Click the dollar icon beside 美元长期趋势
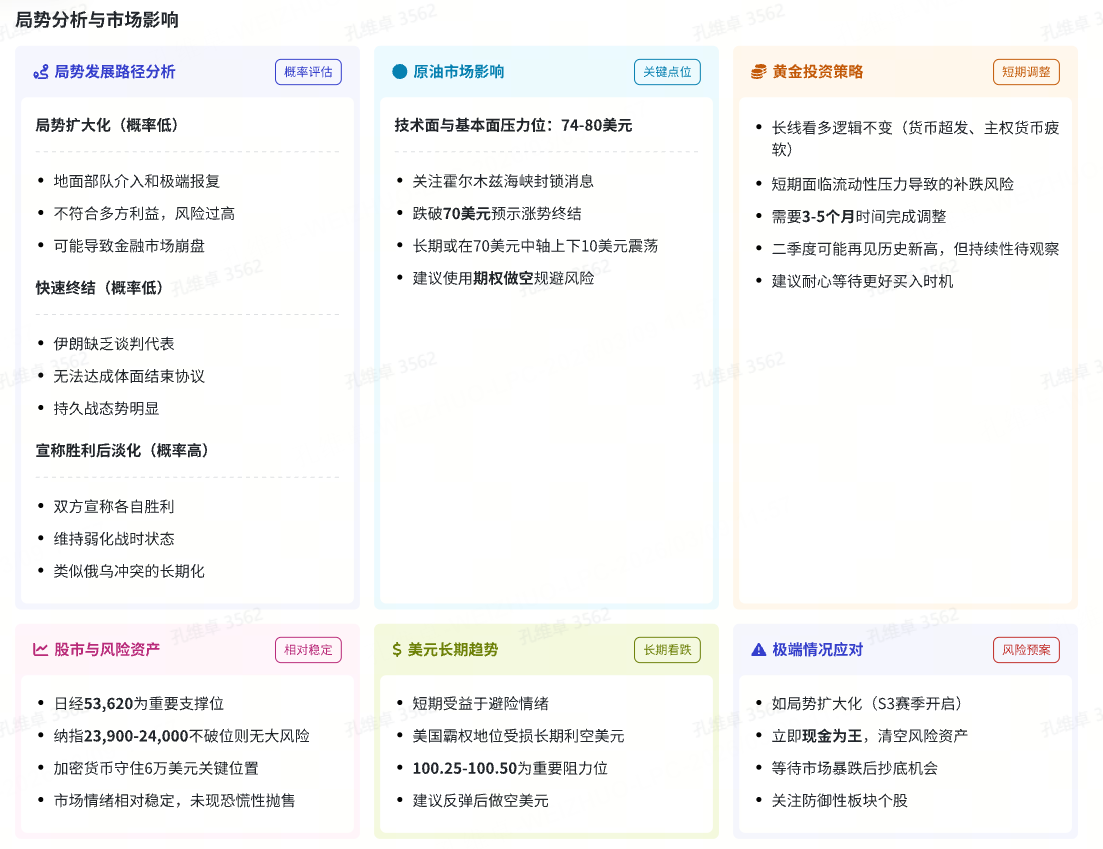This screenshot has height=849, width=1103. pos(397,649)
